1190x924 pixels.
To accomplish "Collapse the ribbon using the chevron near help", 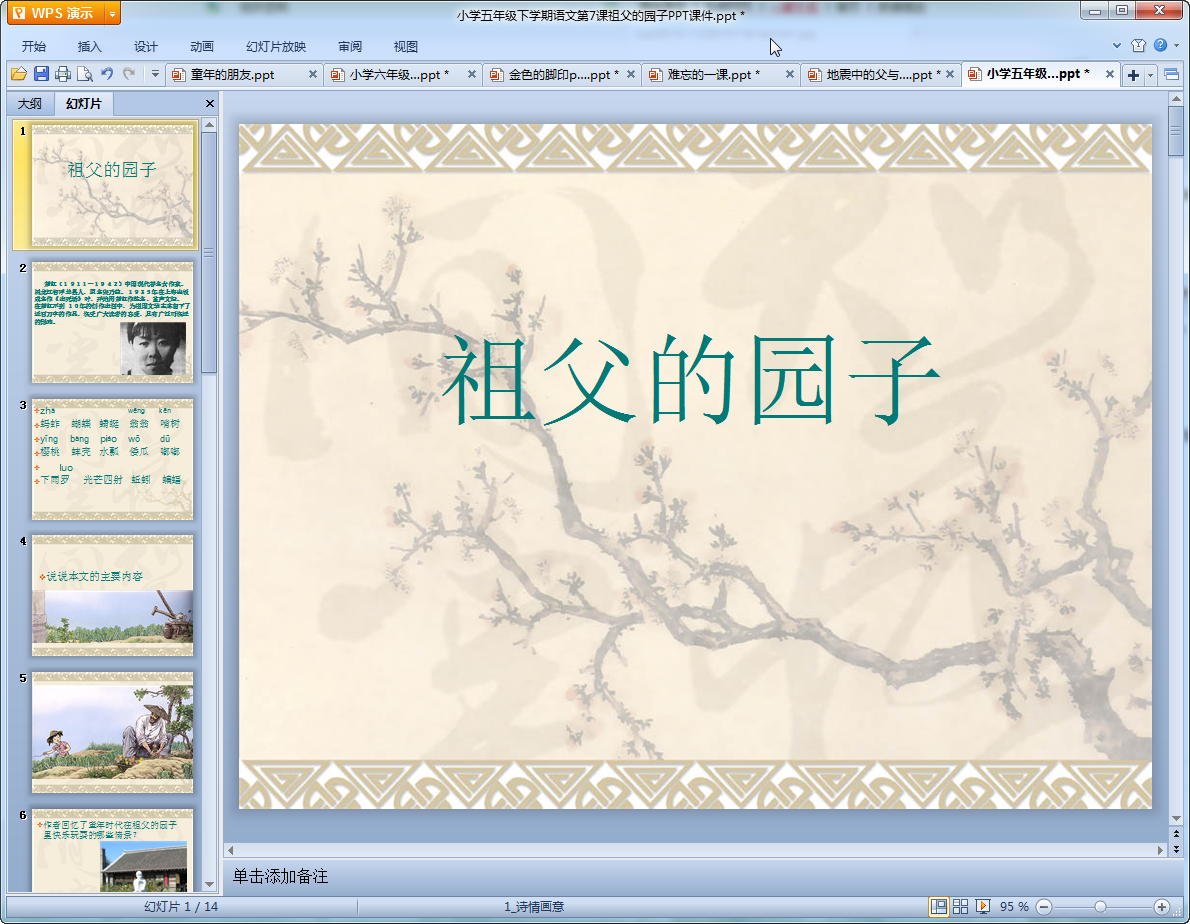I will (1116, 46).
